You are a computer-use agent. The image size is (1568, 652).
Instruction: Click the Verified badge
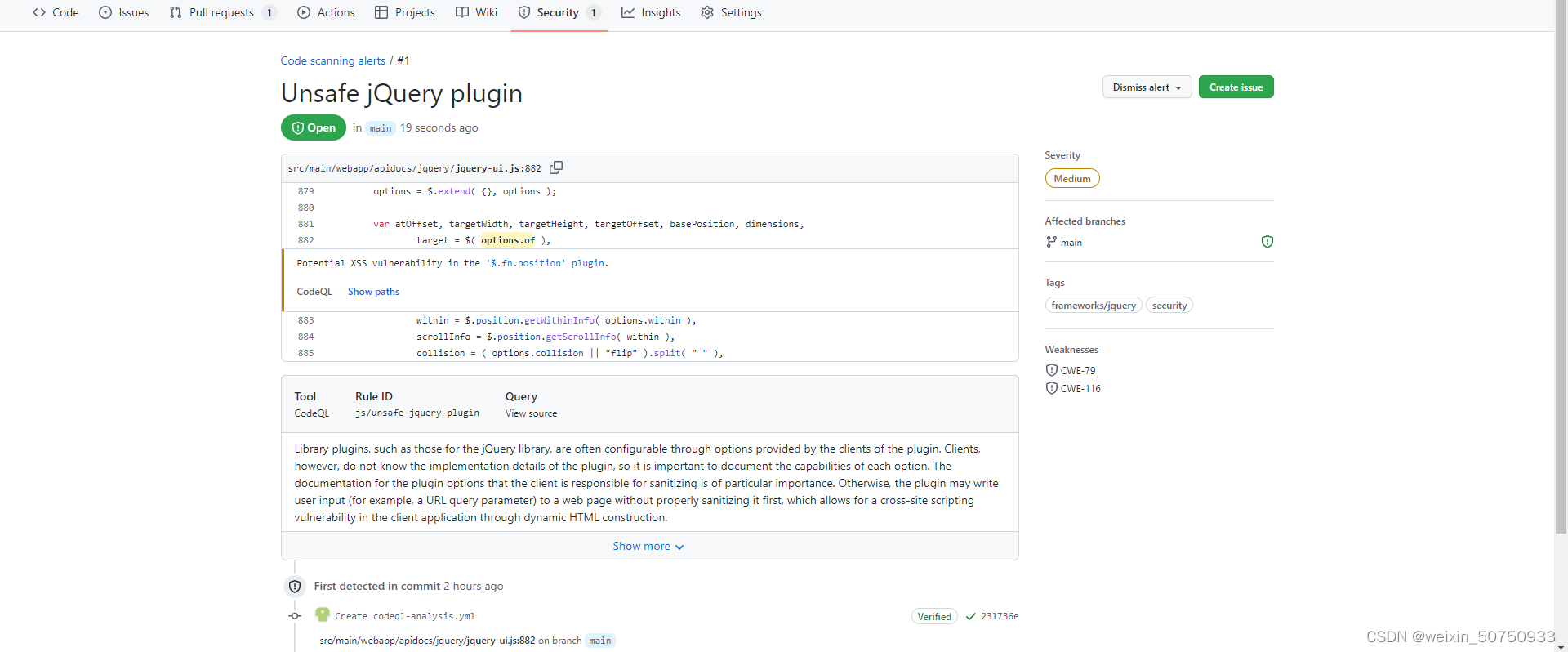pos(934,617)
